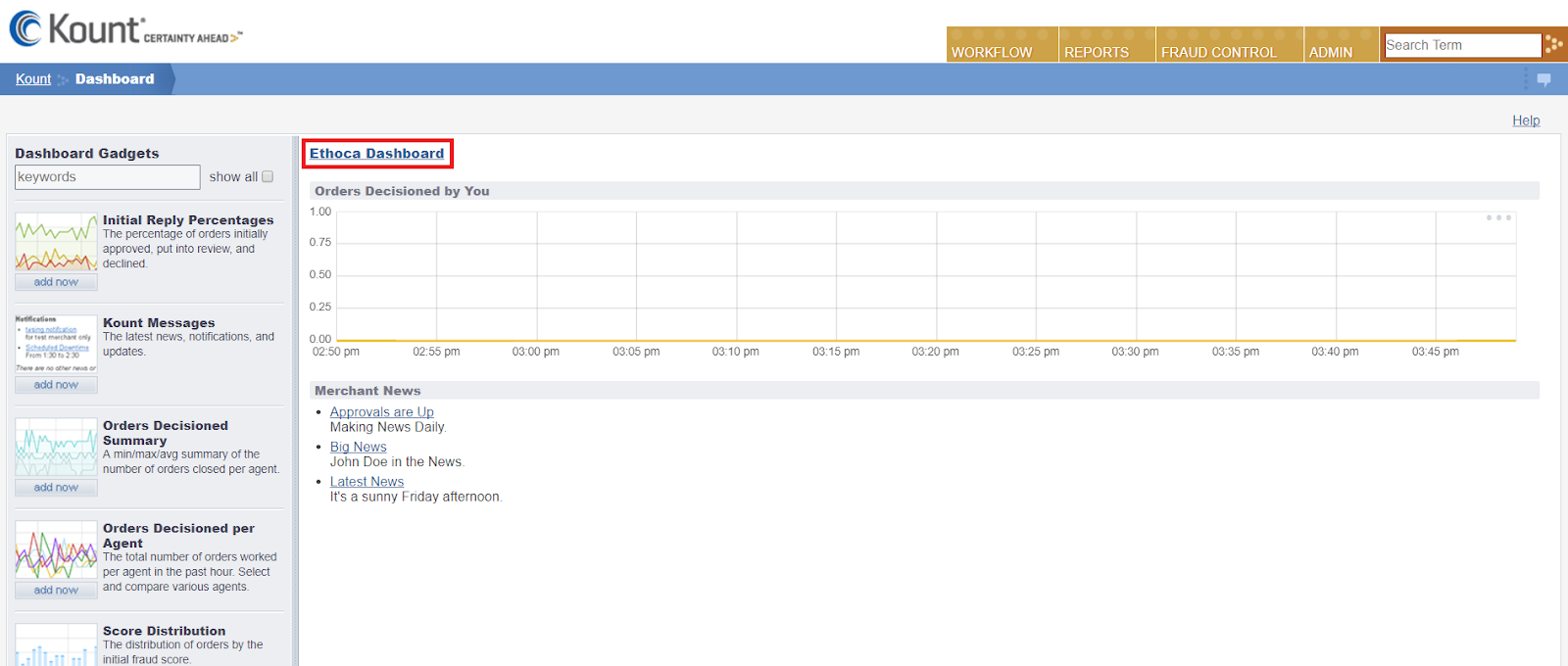The height and width of the screenshot is (666, 1568).
Task: Open the Approvals are Up news link
Action: click(382, 412)
